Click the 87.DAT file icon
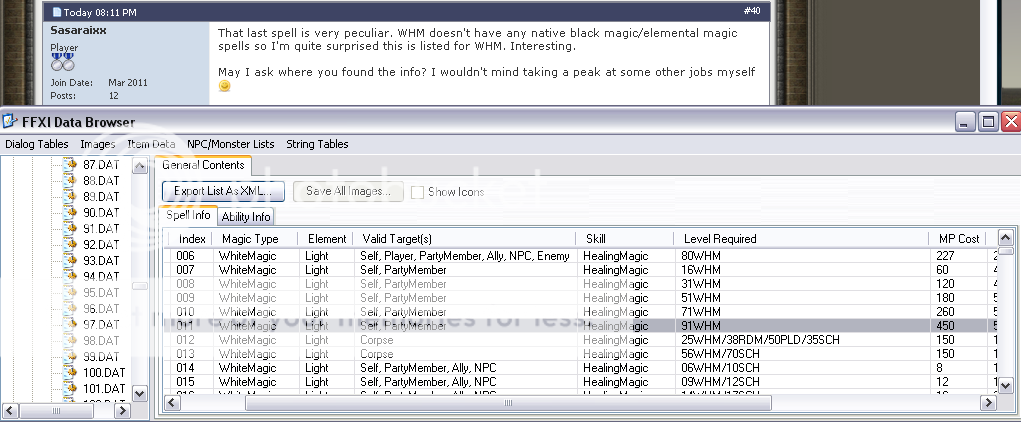This screenshot has height=422, width=1021. [x=70, y=165]
